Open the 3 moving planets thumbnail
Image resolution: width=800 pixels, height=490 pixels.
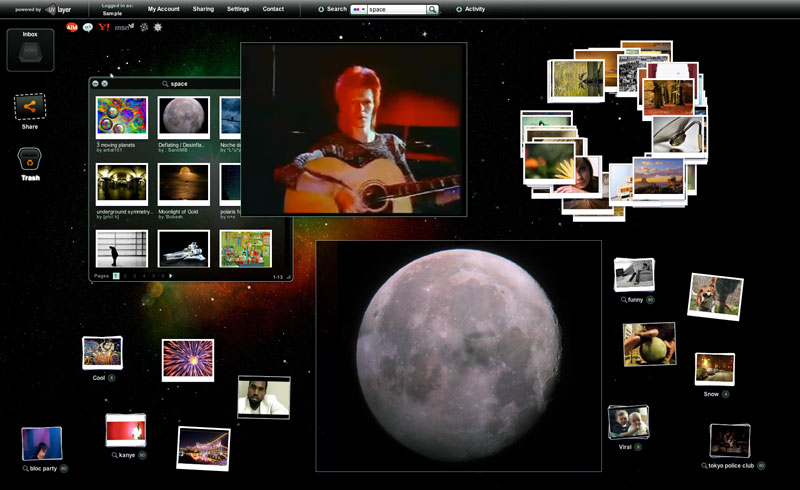point(122,117)
